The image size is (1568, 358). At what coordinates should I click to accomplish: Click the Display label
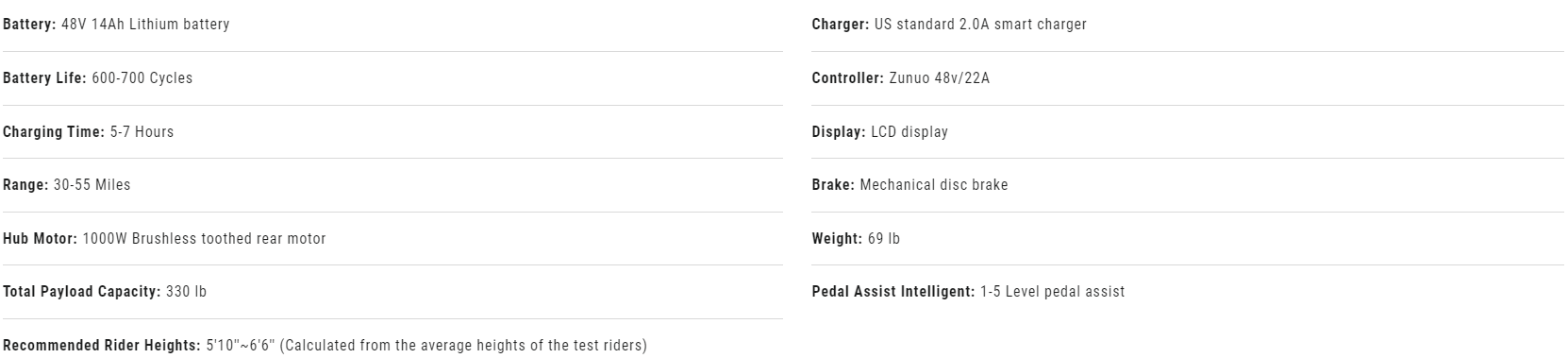[x=839, y=132]
